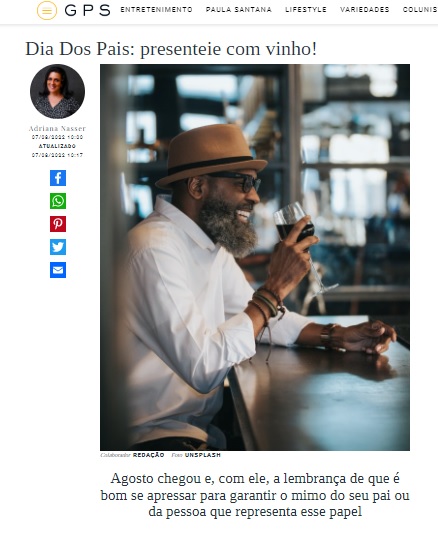Open the Paula Santana menu
This screenshot has width=438, height=535.
tap(239, 10)
